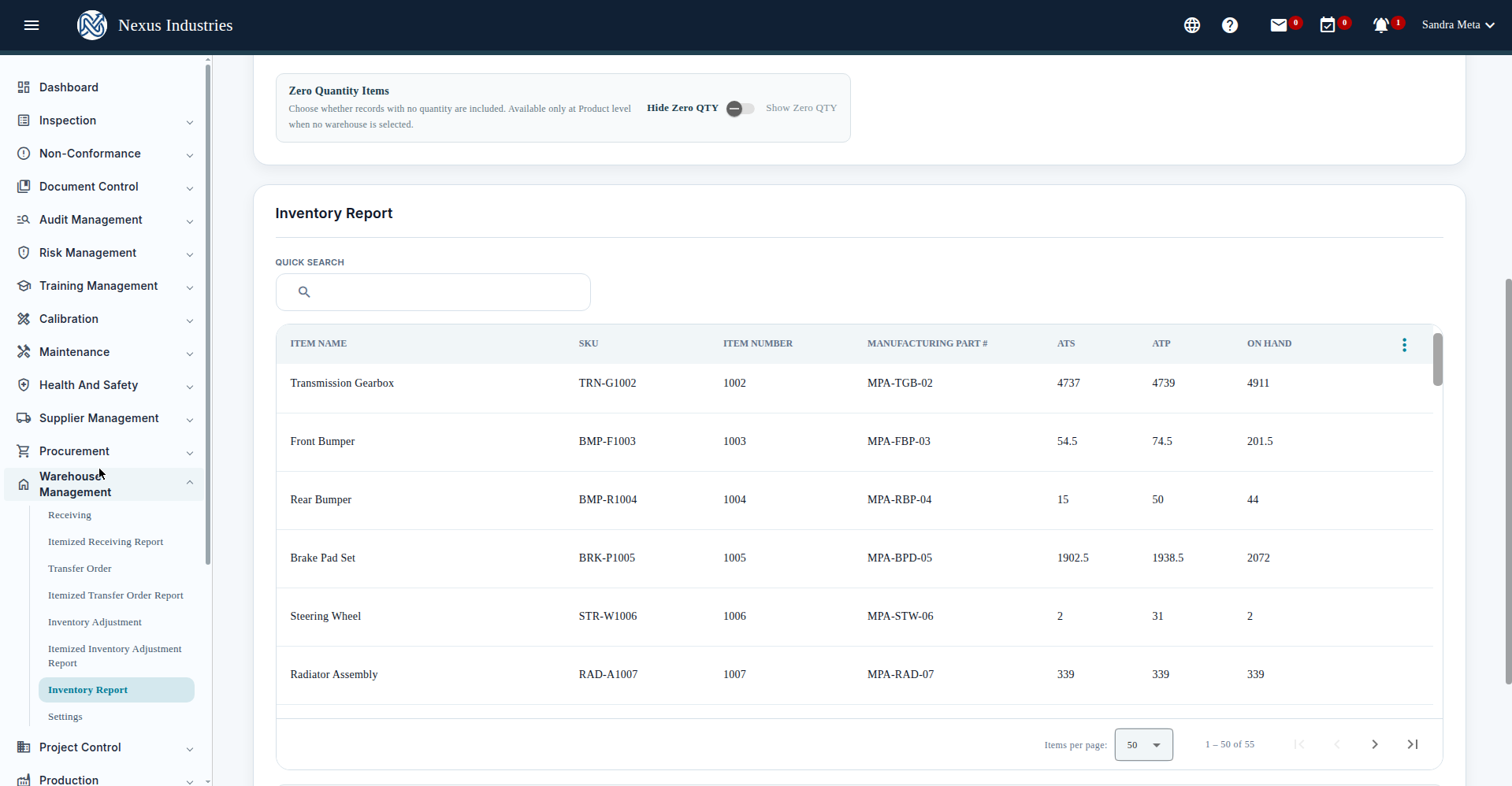Open the Sandra Meta user menu
This screenshot has height=786, width=1512.
click(1458, 25)
